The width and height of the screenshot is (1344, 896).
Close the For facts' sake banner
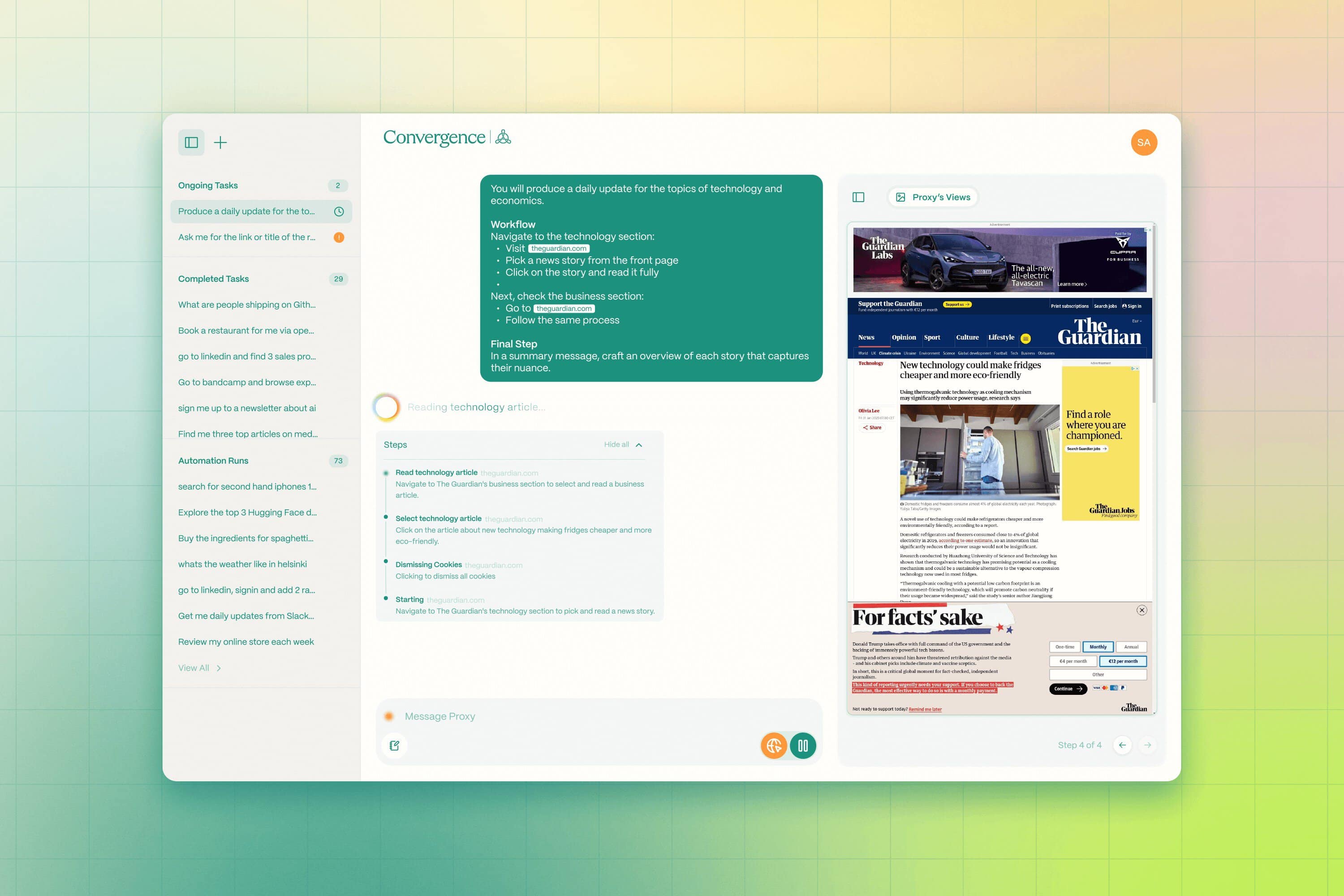tap(1142, 610)
